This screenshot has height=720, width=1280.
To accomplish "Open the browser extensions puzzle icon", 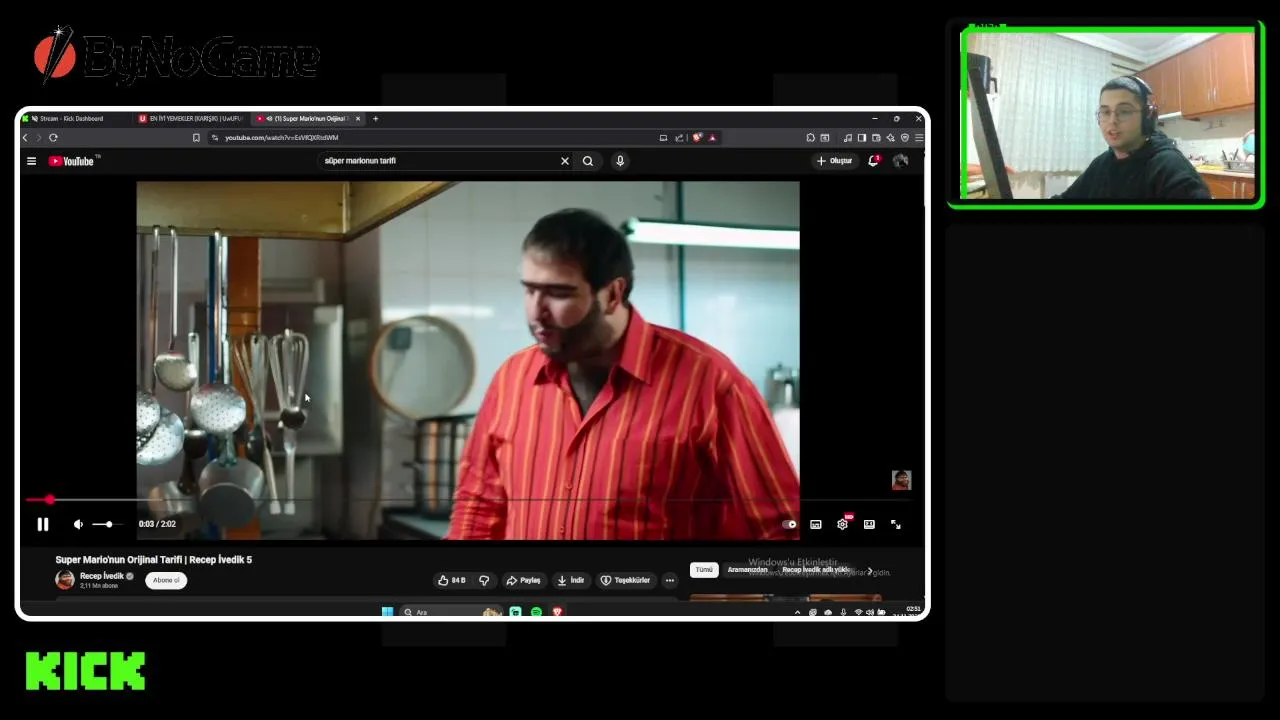I will point(810,138).
